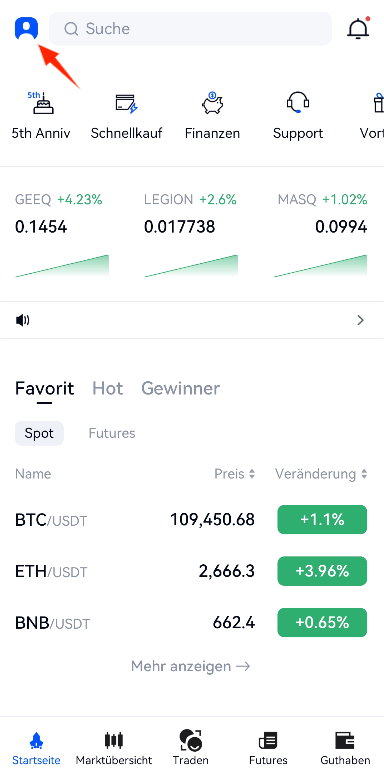Open Guthaben wallet in bottom navigation

345,747
